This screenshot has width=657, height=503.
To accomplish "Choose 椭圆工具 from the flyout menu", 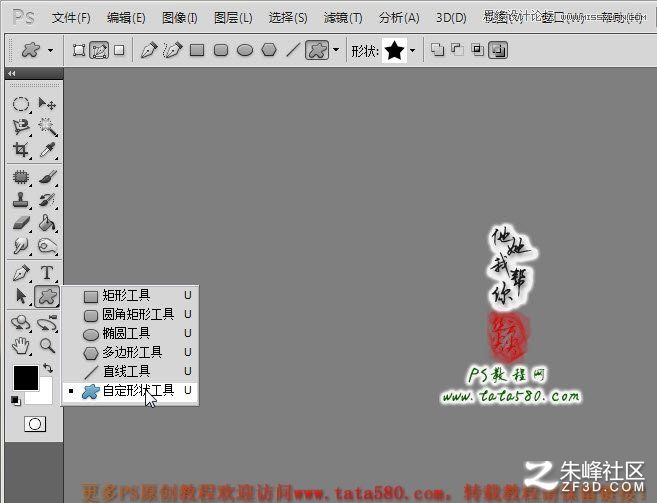I will pos(130,333).
